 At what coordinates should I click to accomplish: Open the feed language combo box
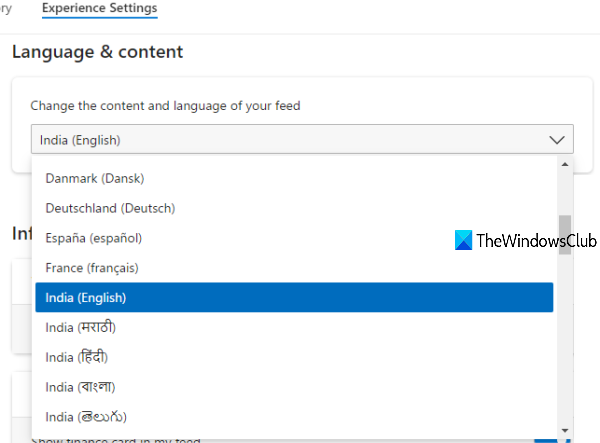(x=301, y=140)
